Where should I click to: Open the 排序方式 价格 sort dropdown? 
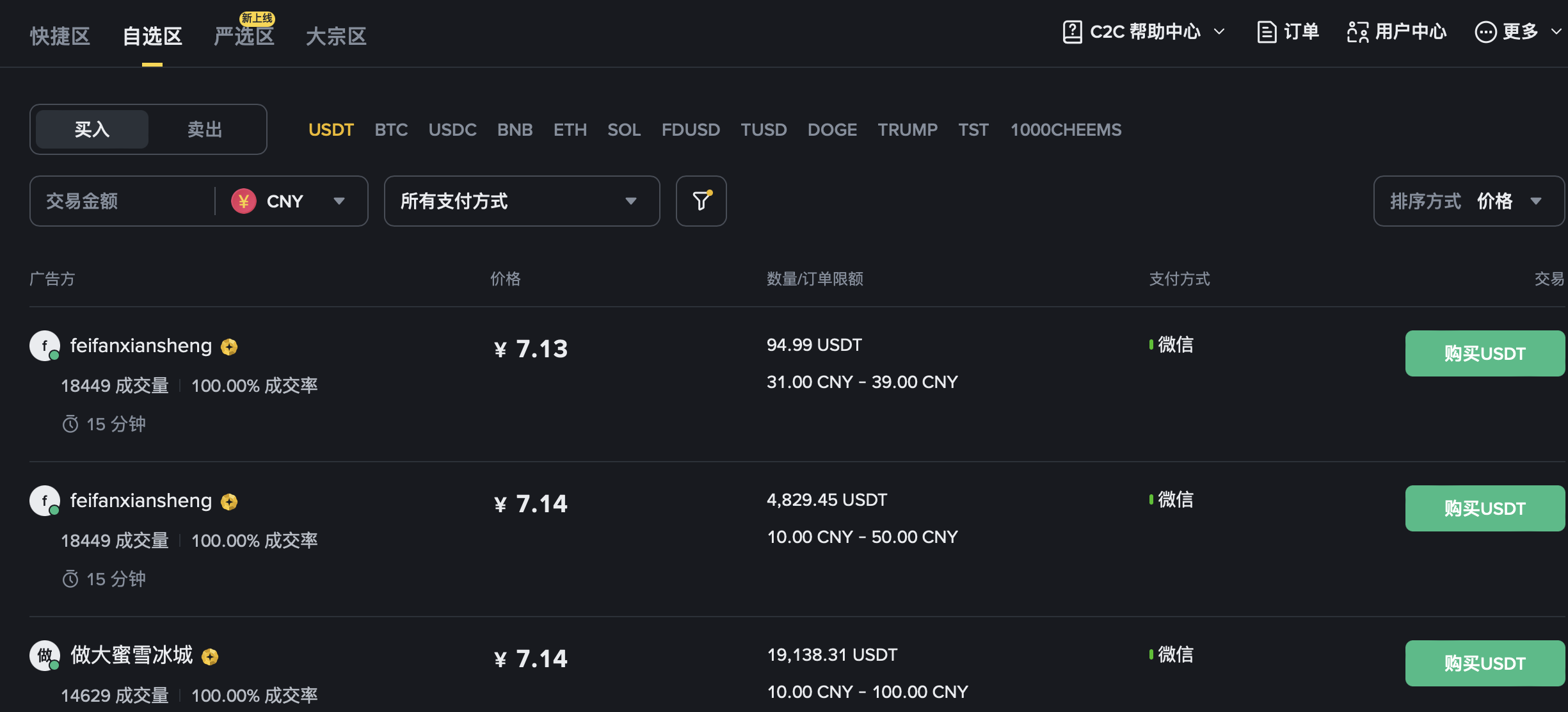pos(1469,201)
